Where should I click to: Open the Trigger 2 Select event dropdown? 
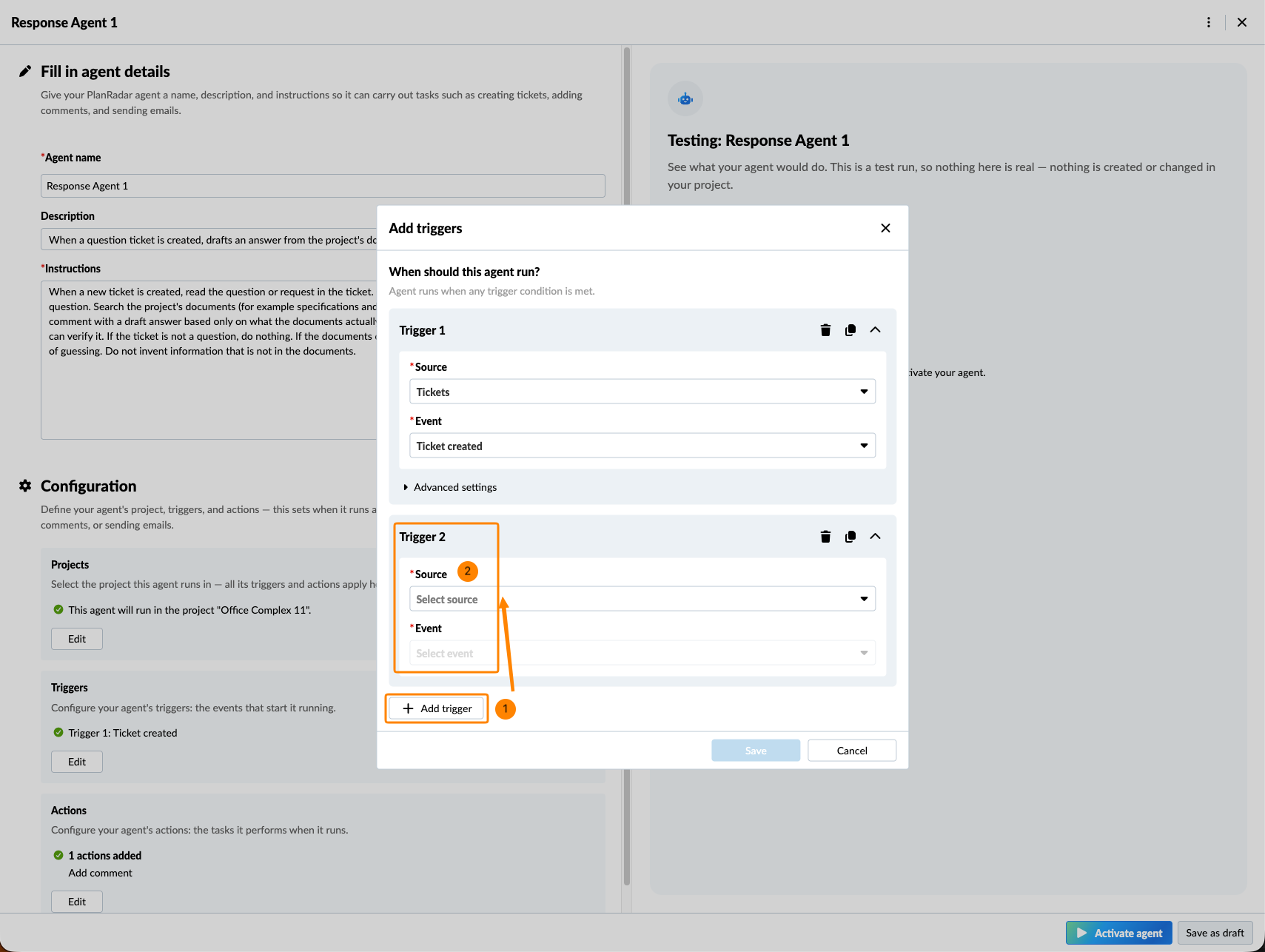(642, 653)
